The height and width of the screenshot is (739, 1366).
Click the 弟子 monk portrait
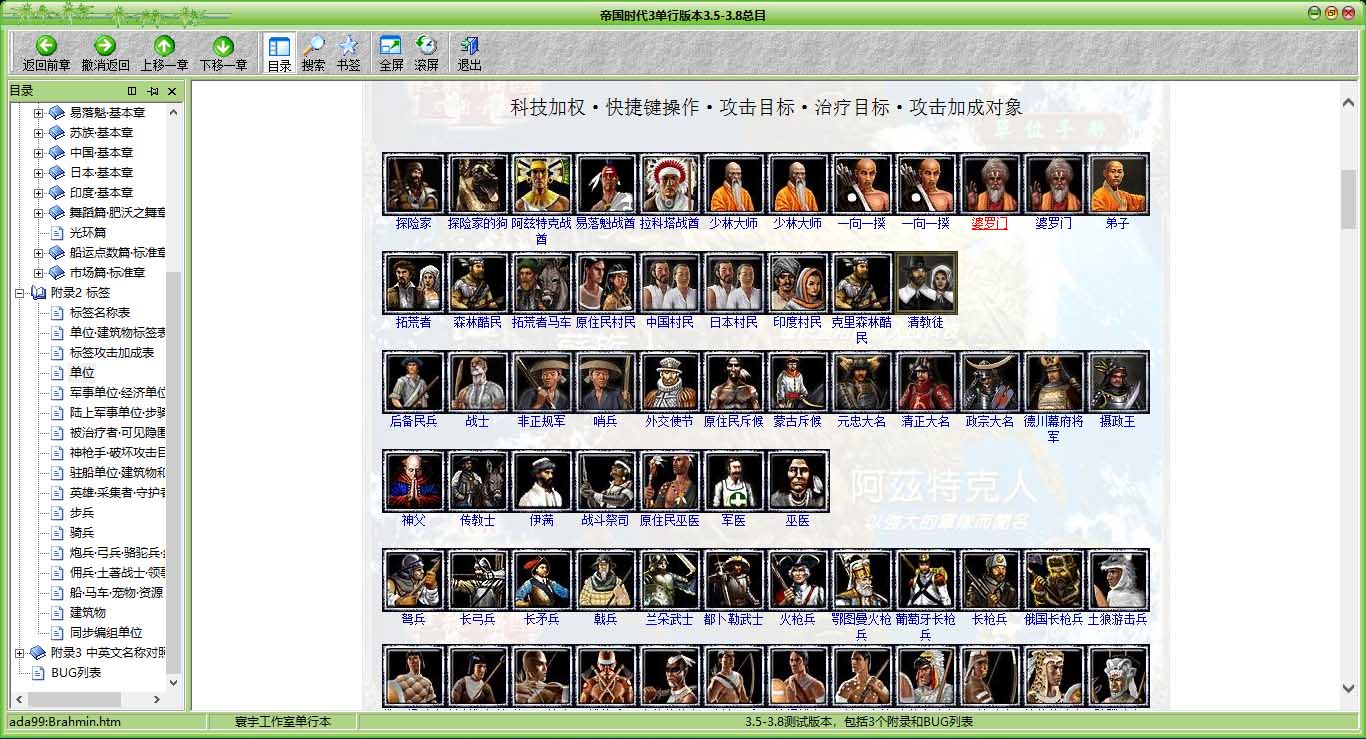pyautogui.click(x=1118, y=184)
